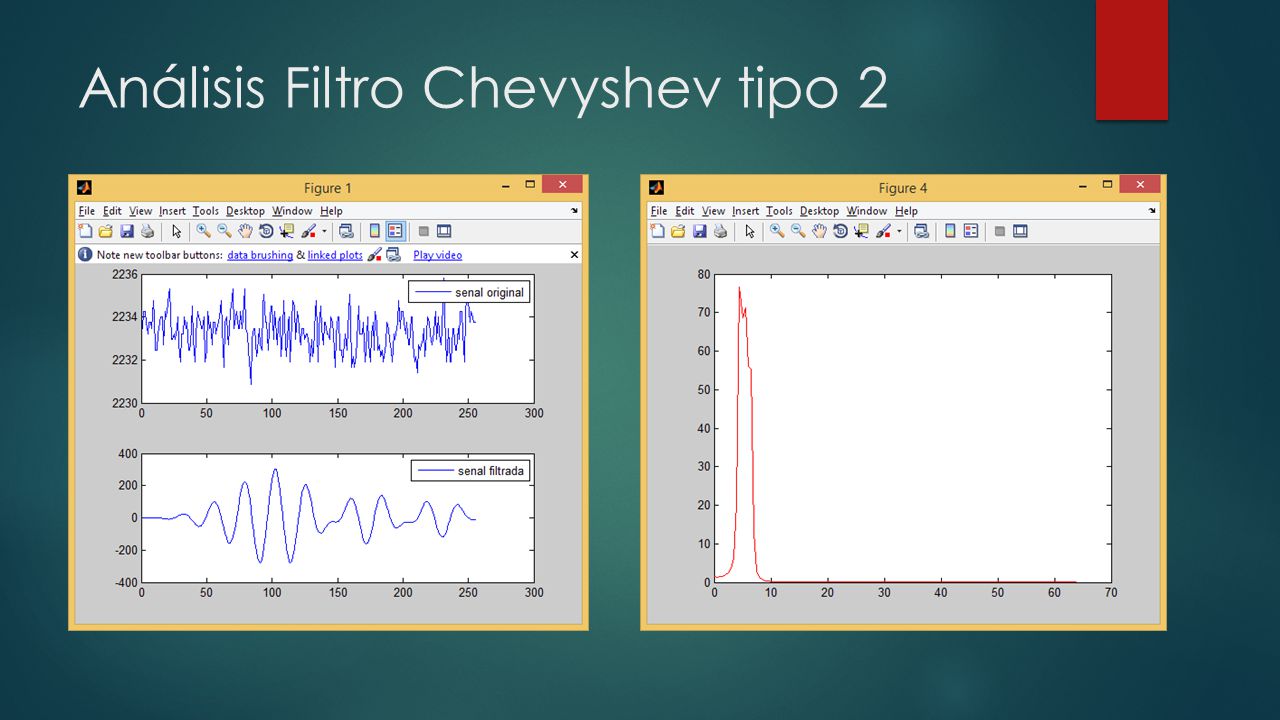The image size is (1280, 720).
Task: Activate Zoom Out tool in Figure 1
Action: [224, 231]
